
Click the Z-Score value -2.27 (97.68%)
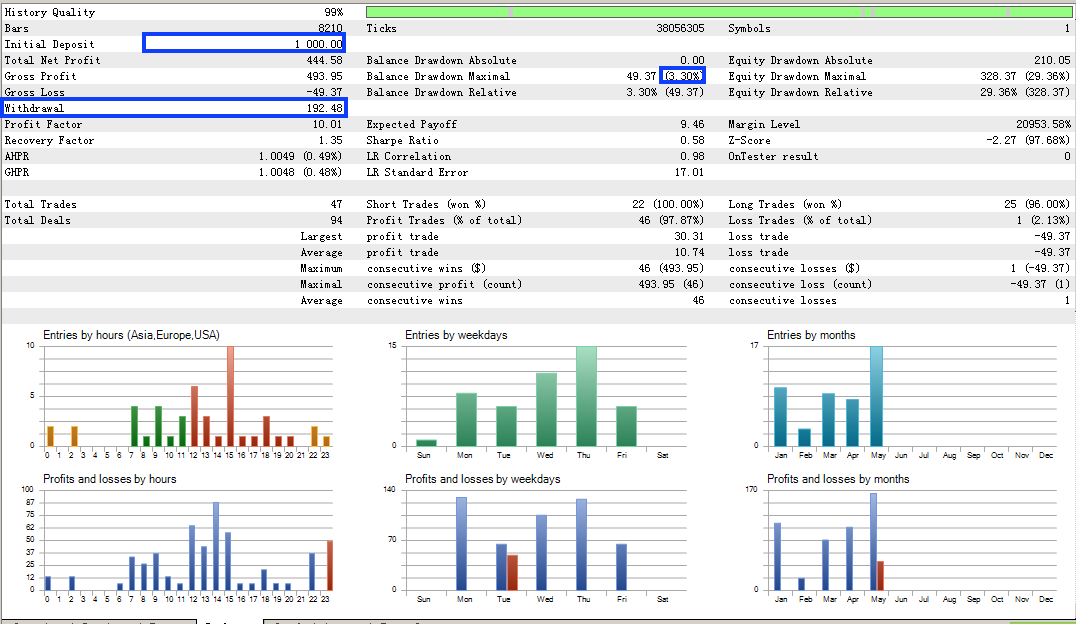[x=1028, y=140]
